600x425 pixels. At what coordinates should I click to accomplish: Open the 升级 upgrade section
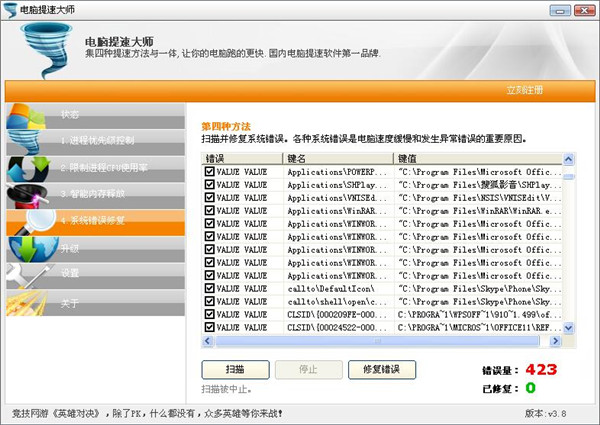coord(95,249)
